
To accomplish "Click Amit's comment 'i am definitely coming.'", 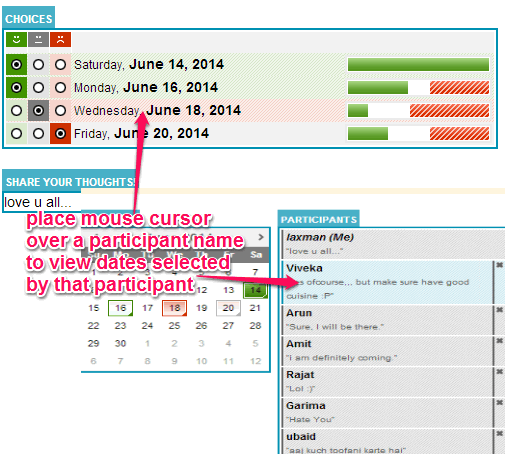I will click(342, 358).
